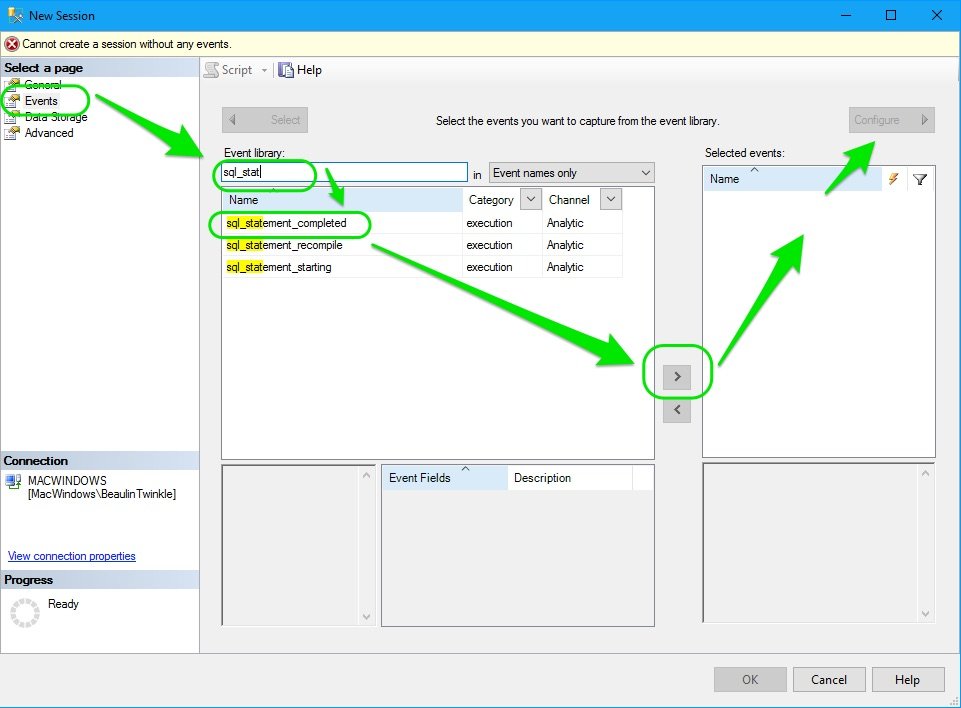Click OK to create the session
This screenshot has height=708, width=961.
(x=749, y=679)
